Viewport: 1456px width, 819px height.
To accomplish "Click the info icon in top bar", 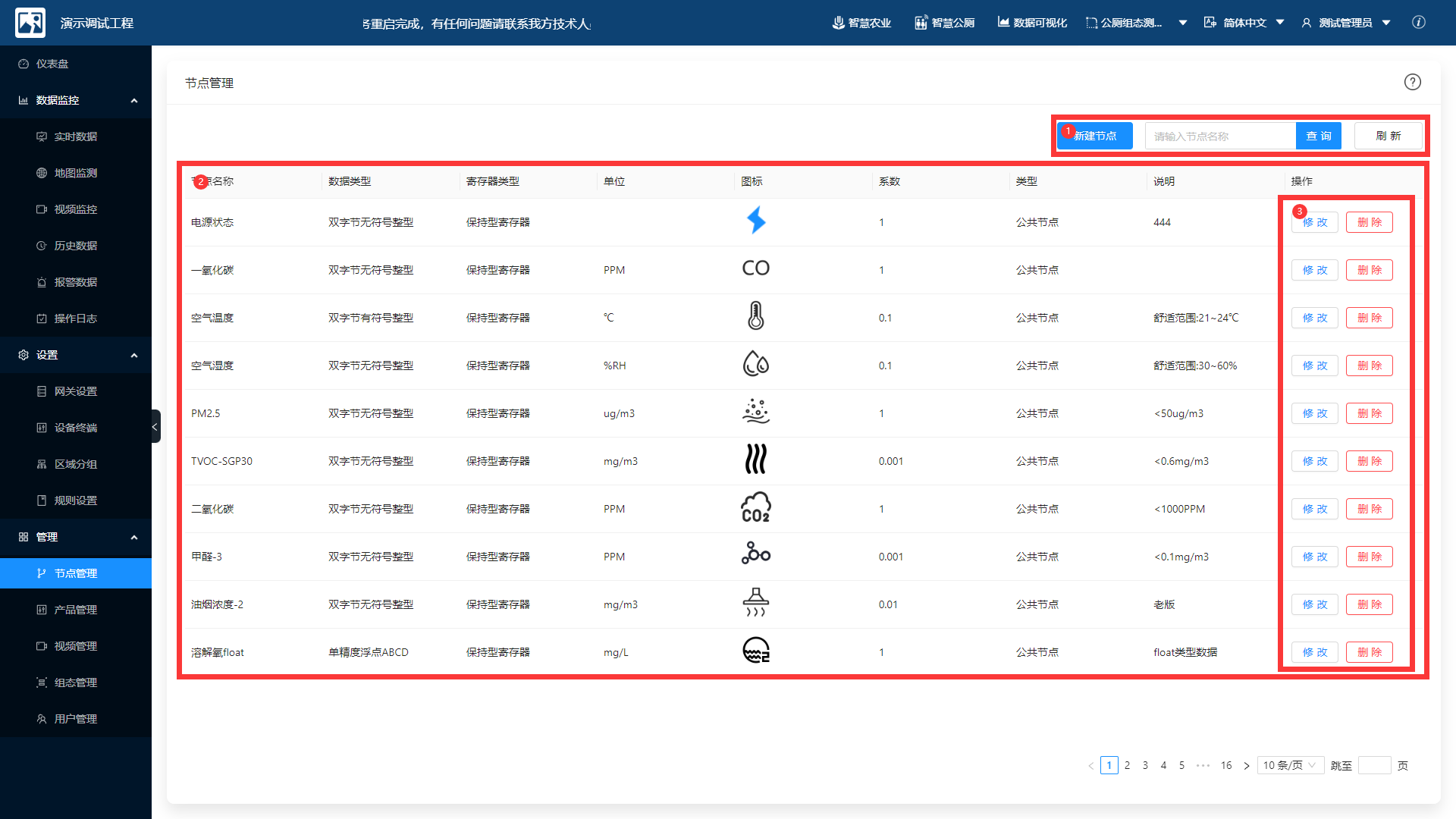I will click(1418, 23).
